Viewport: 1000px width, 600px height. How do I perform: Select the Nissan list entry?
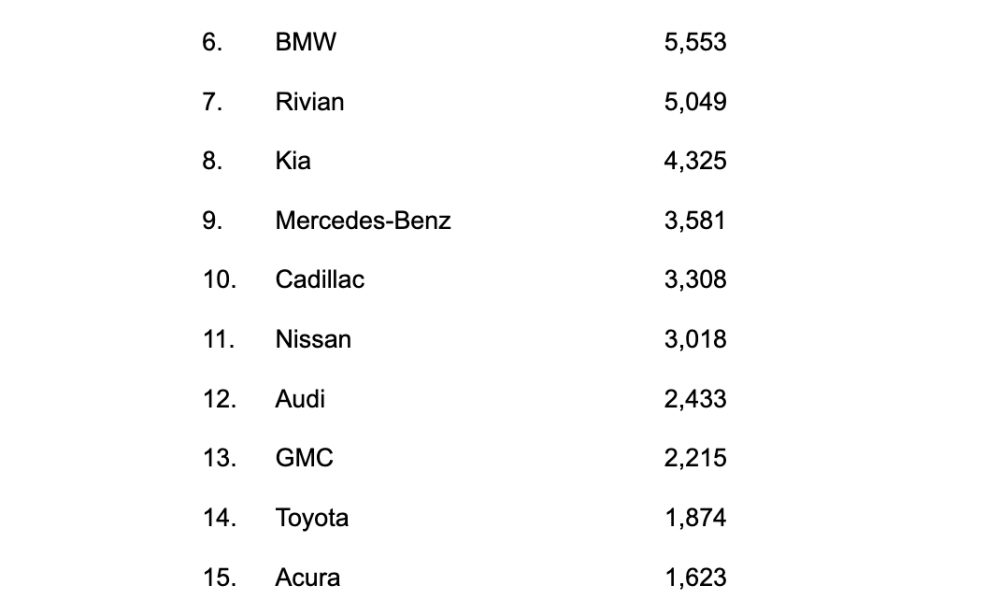tap(313, 339)
